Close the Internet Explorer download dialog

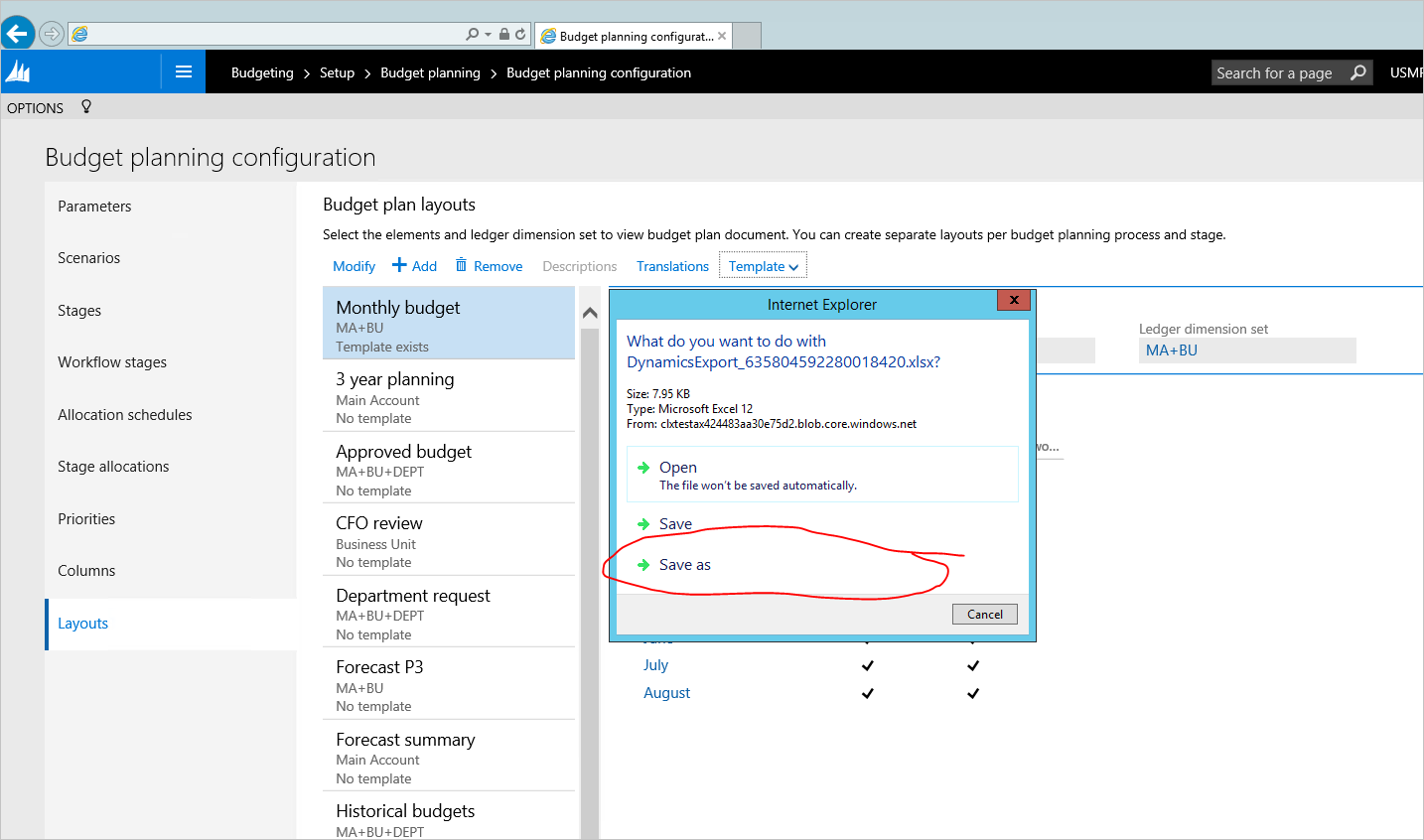(x=1014, y=300)
